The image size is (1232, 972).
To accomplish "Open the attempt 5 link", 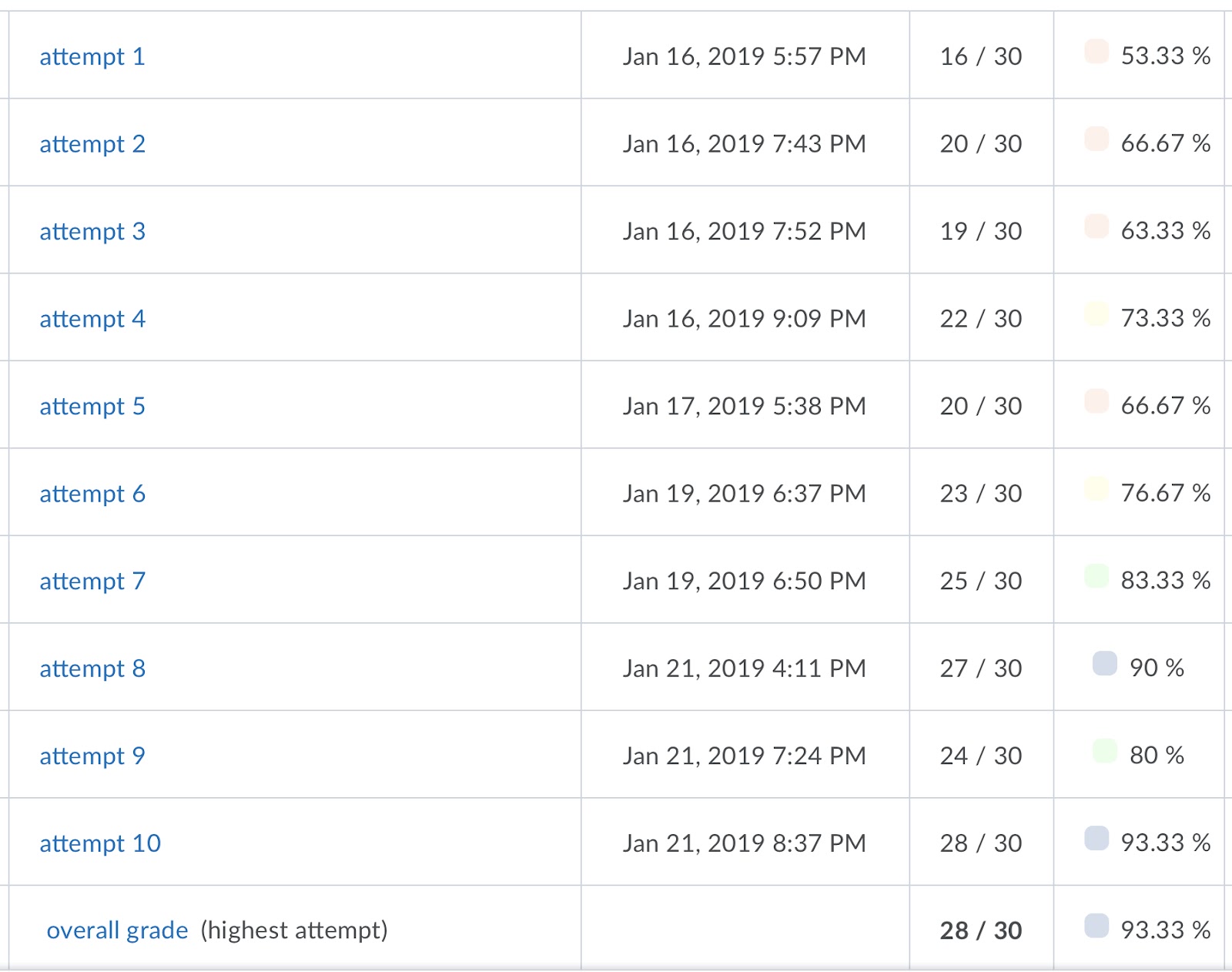I will point(92,407).
